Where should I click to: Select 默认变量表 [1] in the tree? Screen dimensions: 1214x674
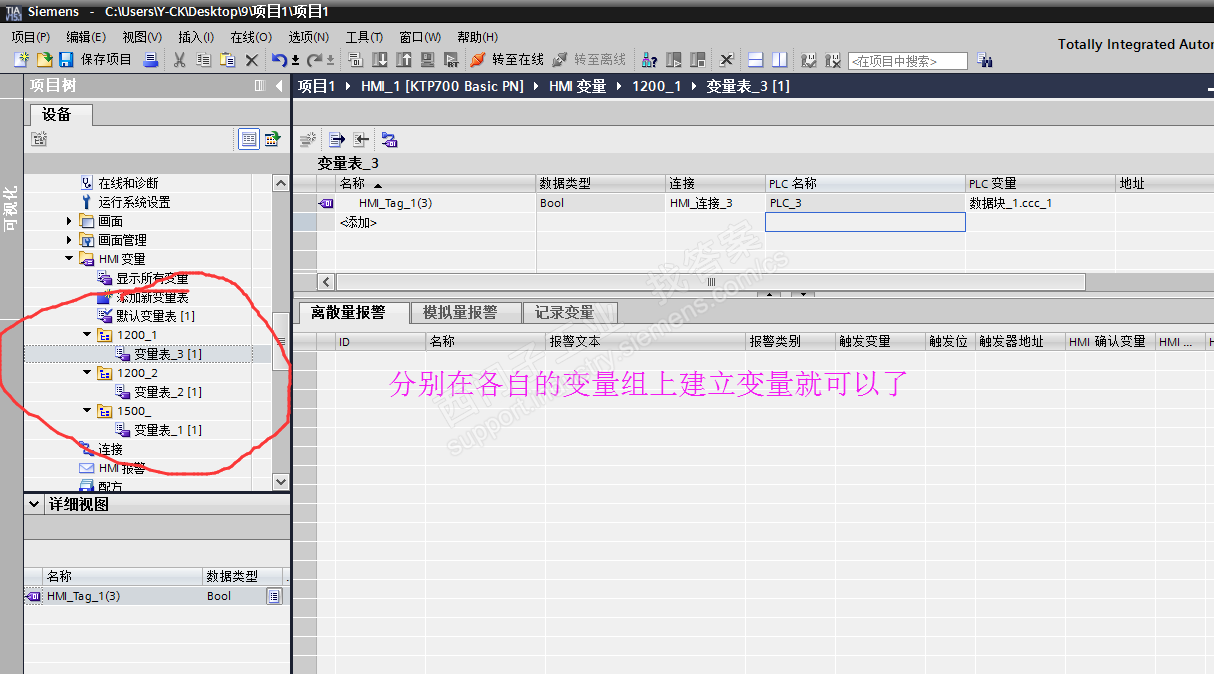point(155,316)
